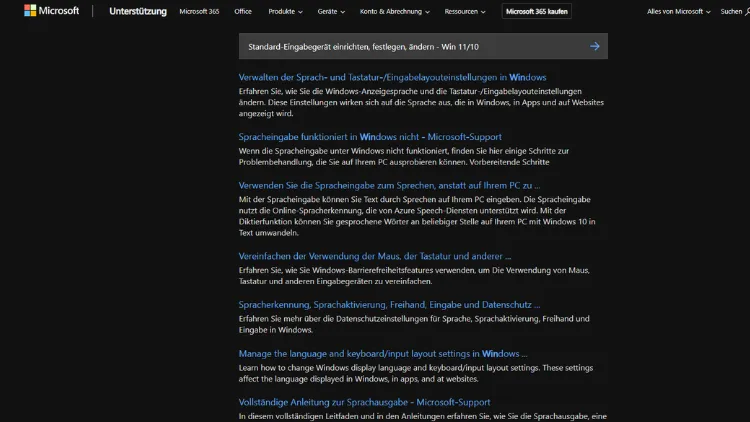Open result Verwenden Sie die Spracheingabe zum Sprechen
This screenshot has width=750, height=422.
pyautogui.click(x=389, y=186)
